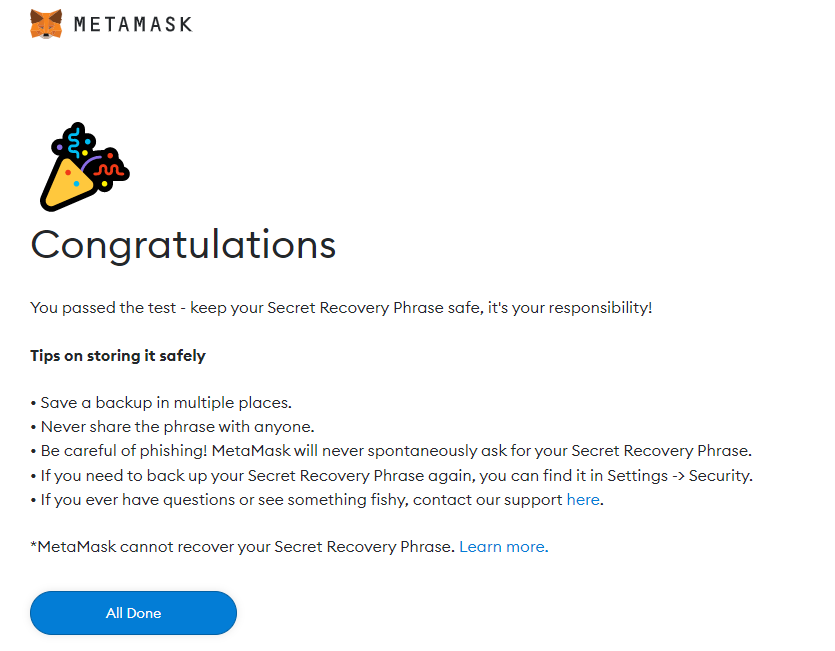Open the support 'here' link
Viewport: 835px width, 651px height.
pos(583,500)
